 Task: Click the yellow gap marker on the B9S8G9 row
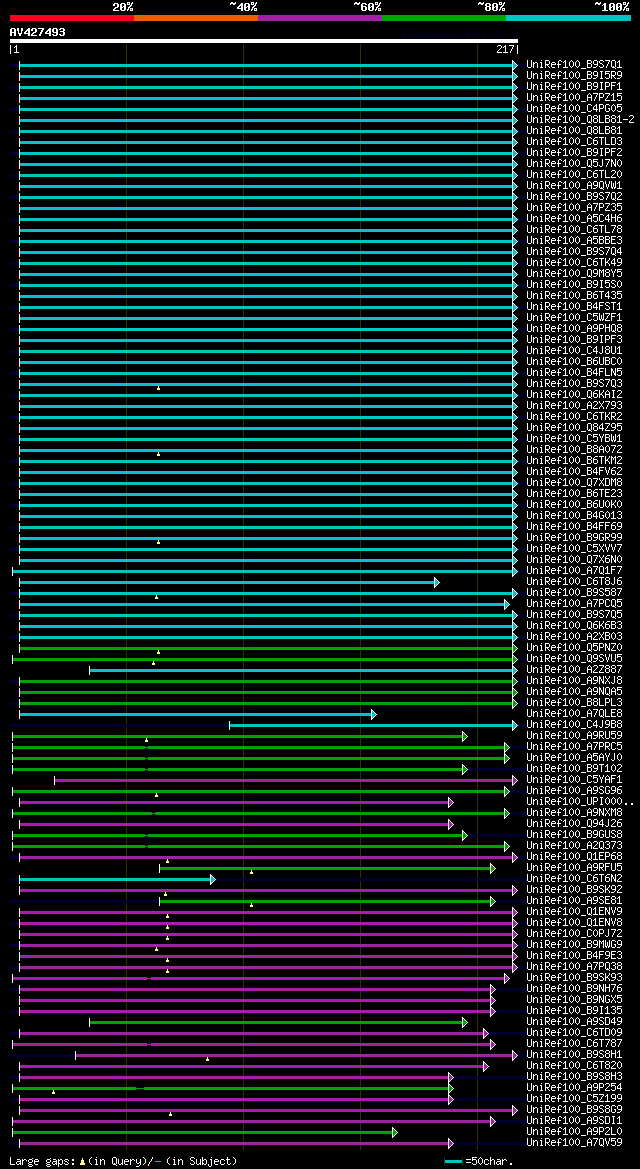tap(170, 1114)
